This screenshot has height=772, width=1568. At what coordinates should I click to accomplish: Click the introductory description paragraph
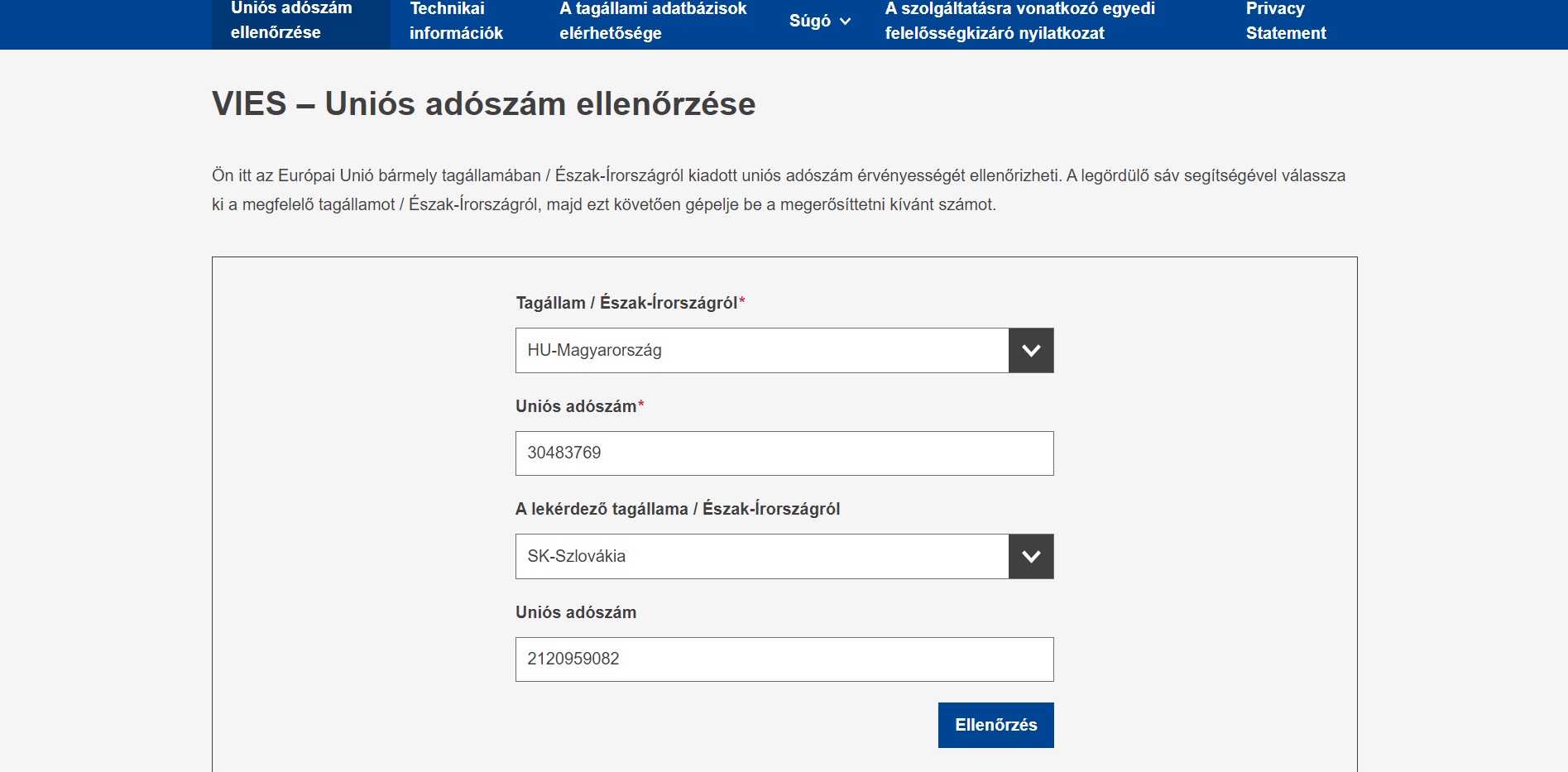click(778, 189)
